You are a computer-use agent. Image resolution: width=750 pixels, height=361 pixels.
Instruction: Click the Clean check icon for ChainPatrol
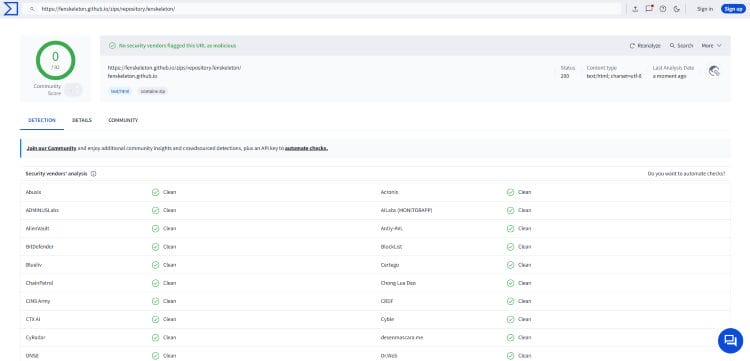155,283
